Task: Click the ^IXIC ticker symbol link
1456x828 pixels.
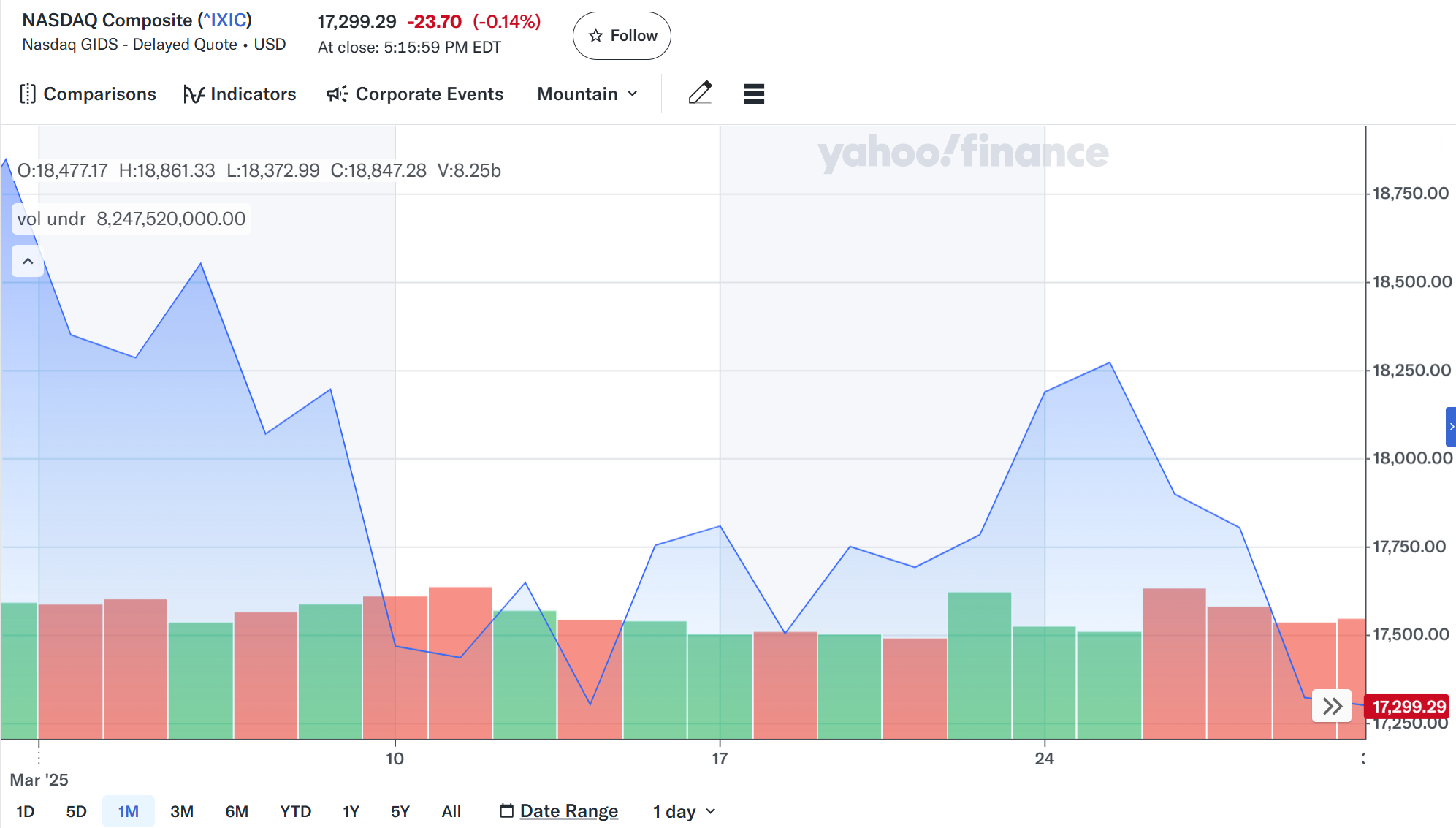Action: pos(225,20)
